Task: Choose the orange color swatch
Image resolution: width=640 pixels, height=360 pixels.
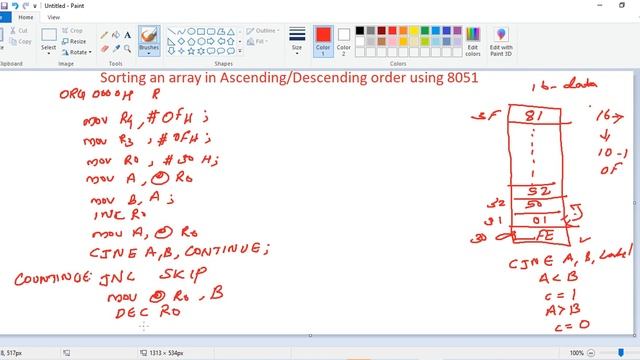Action: (x=403, y=31)
